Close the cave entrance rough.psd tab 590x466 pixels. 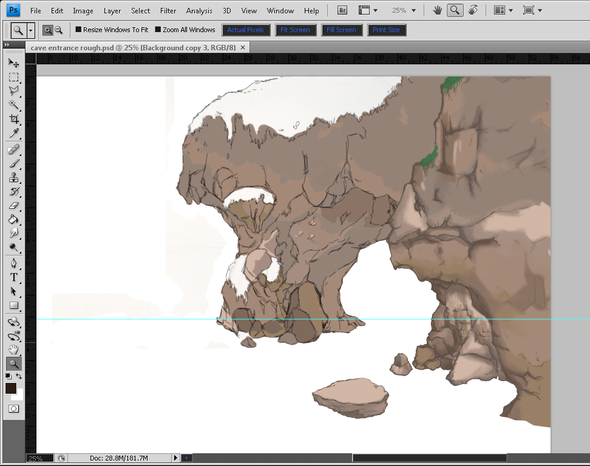coord(243,47)
